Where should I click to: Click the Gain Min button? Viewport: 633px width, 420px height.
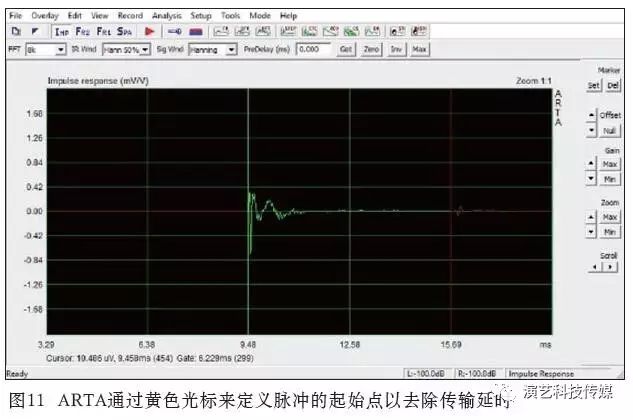(x=610, y=179)
